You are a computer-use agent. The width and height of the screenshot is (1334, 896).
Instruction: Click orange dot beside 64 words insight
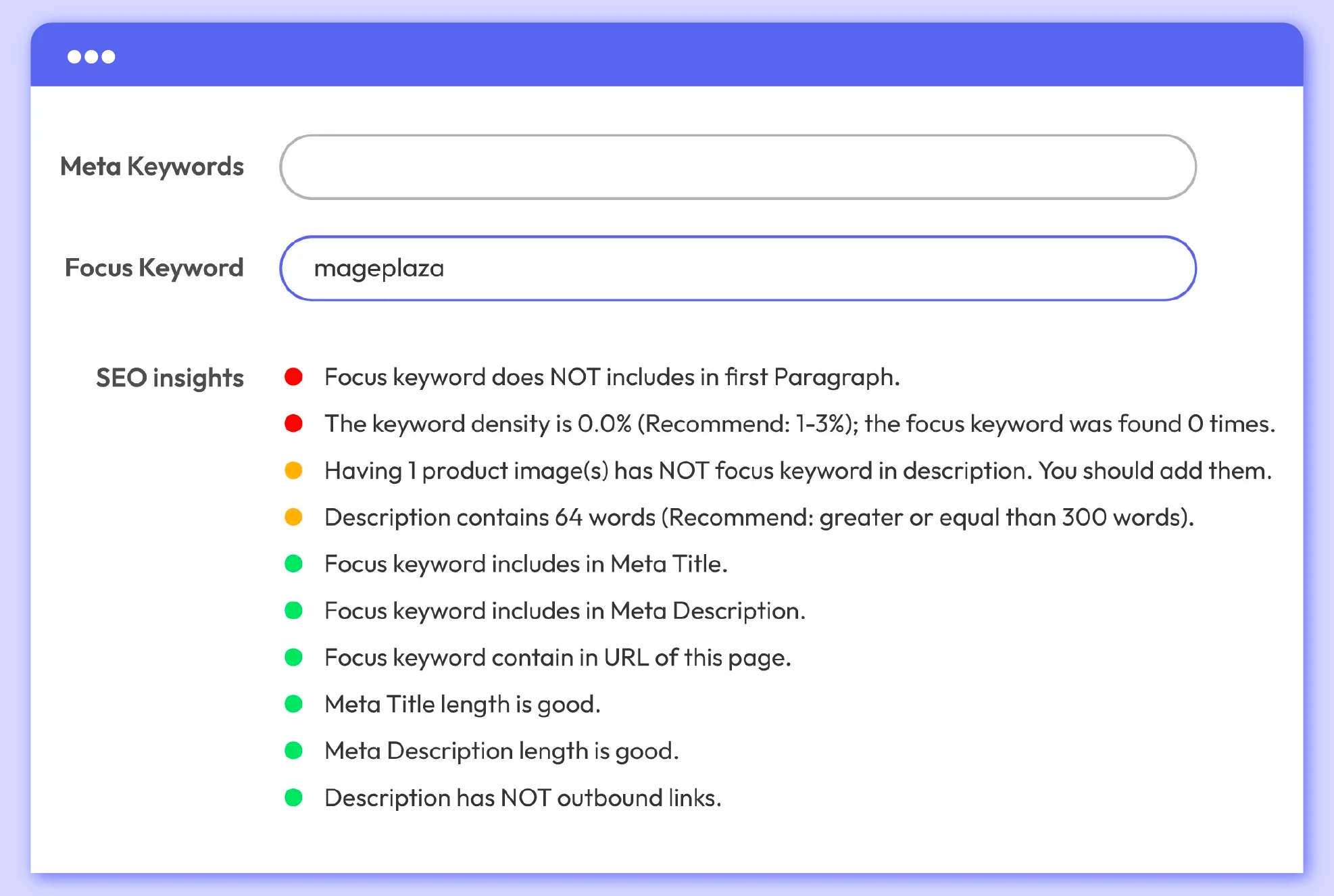click(x=293, y=517)
